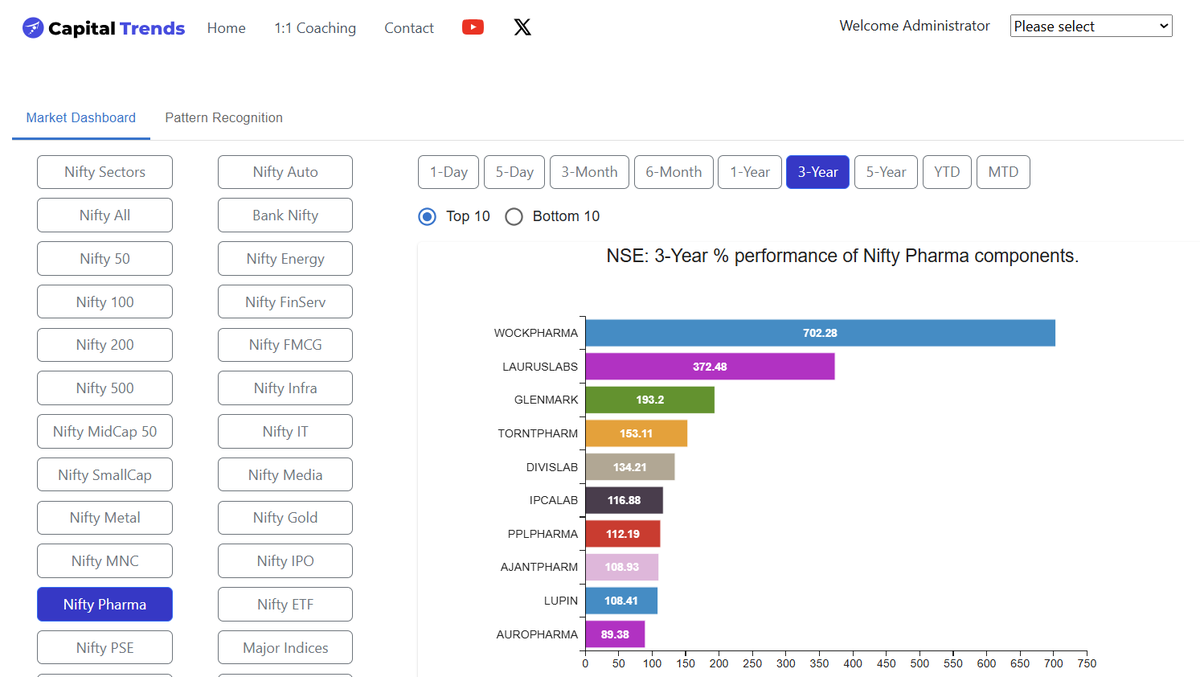Image resolution: width=1200 pixels, height=677 pixels.
Task: Open the YouTube channel icon
Action: [473, 27]
